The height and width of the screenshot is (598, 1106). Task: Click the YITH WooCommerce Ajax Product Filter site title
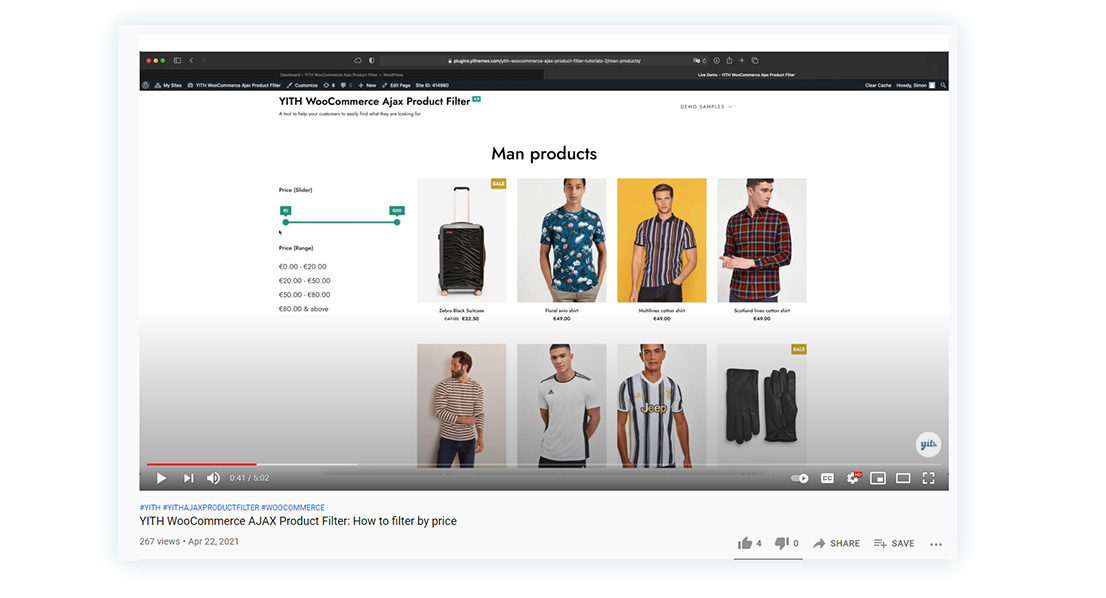pos(375,102)
